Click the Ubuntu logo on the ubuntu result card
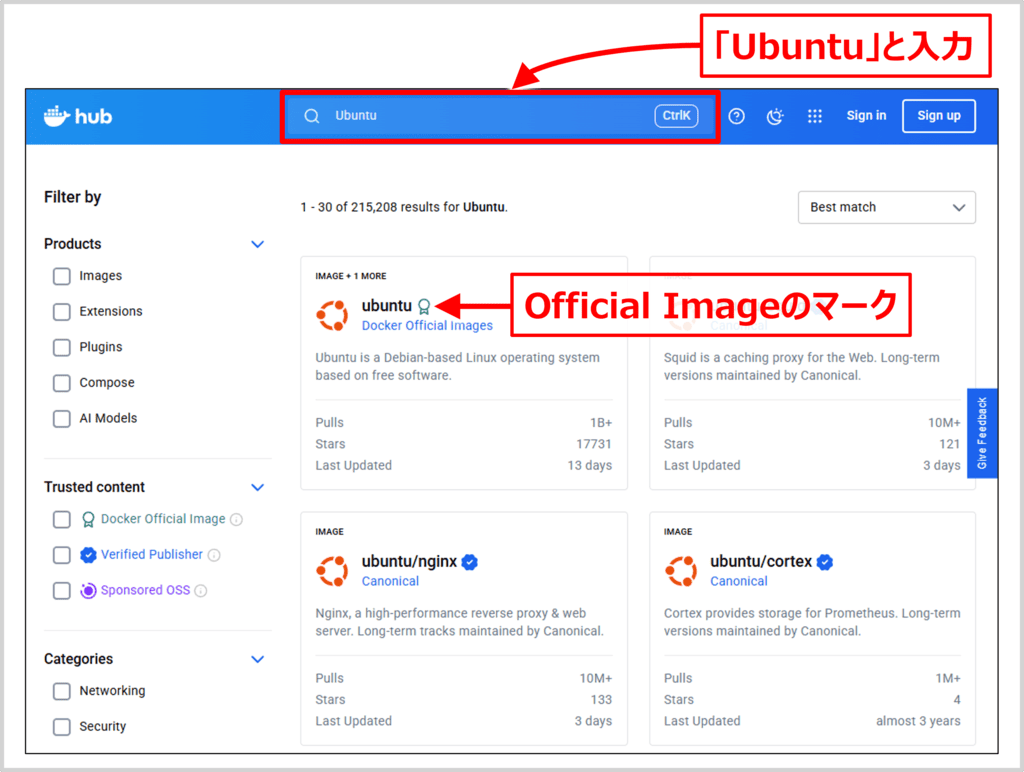Screen dimensions: 1024x772 [x=332, y=314]
